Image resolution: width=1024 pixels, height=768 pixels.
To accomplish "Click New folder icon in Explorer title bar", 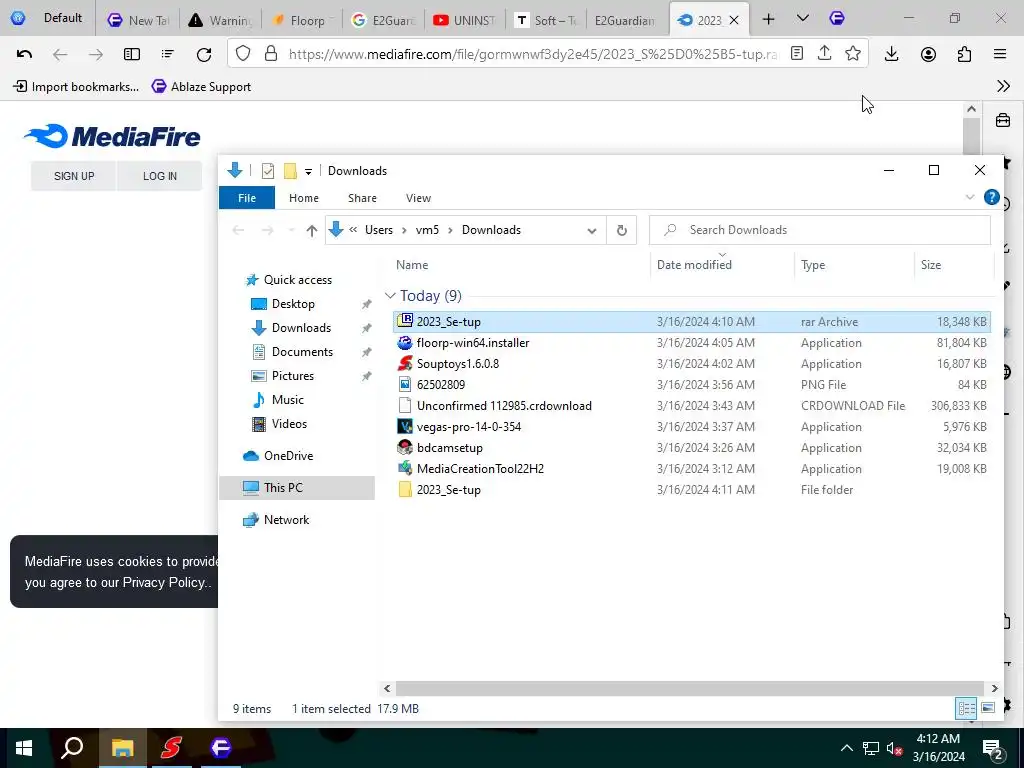I will click(290, 170).
